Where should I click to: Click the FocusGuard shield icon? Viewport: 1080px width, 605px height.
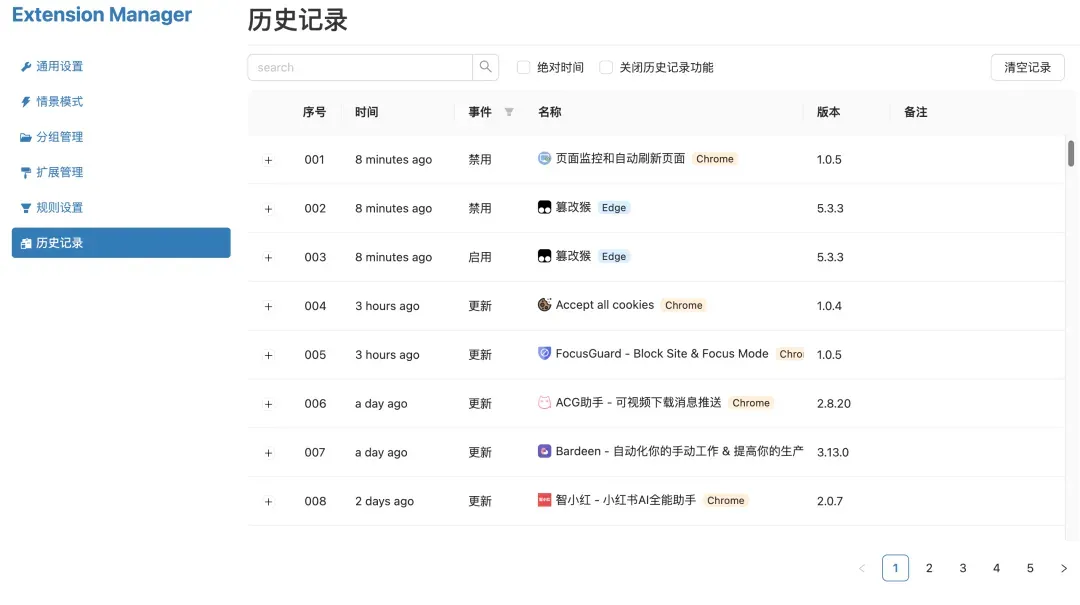point(544,353)
